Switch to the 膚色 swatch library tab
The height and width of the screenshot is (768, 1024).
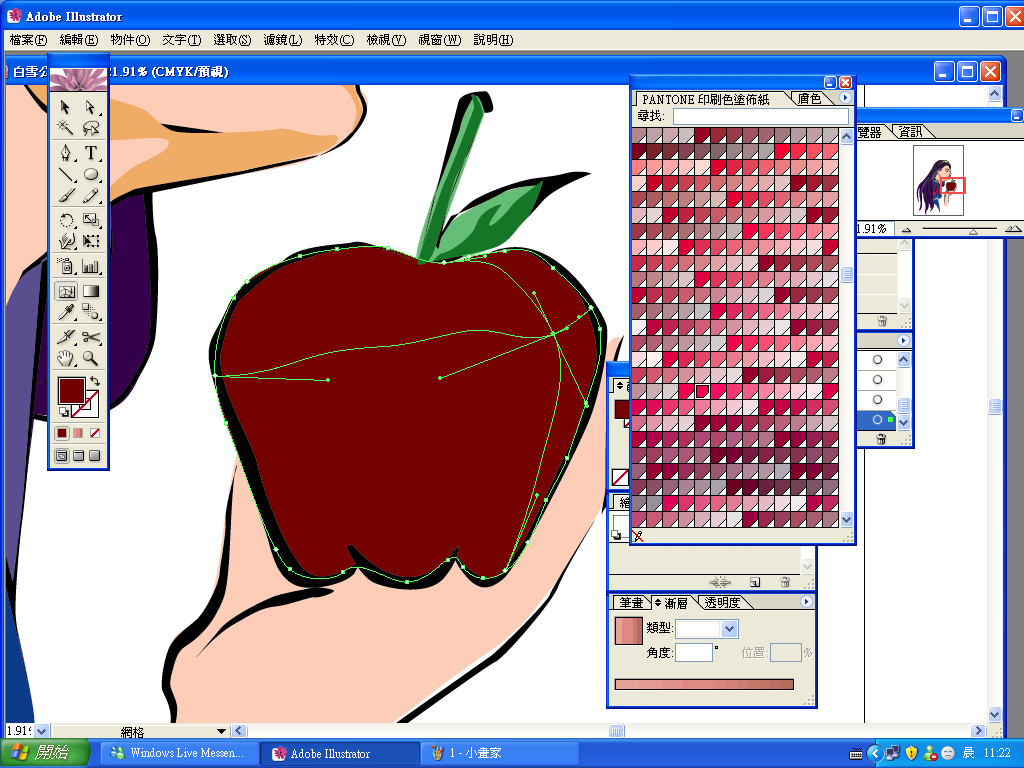click(x=810, y=99)
